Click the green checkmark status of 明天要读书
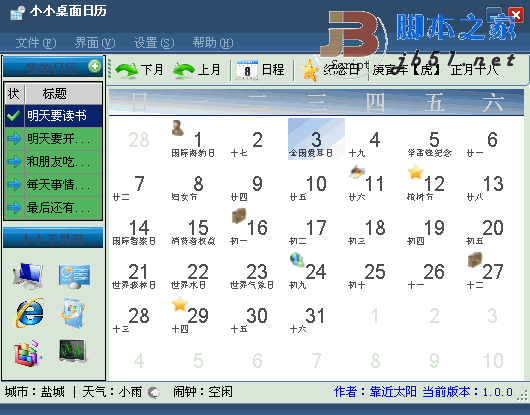Image resolution: width=530 pixels, height=415 pixels. (x=14, y=116)
